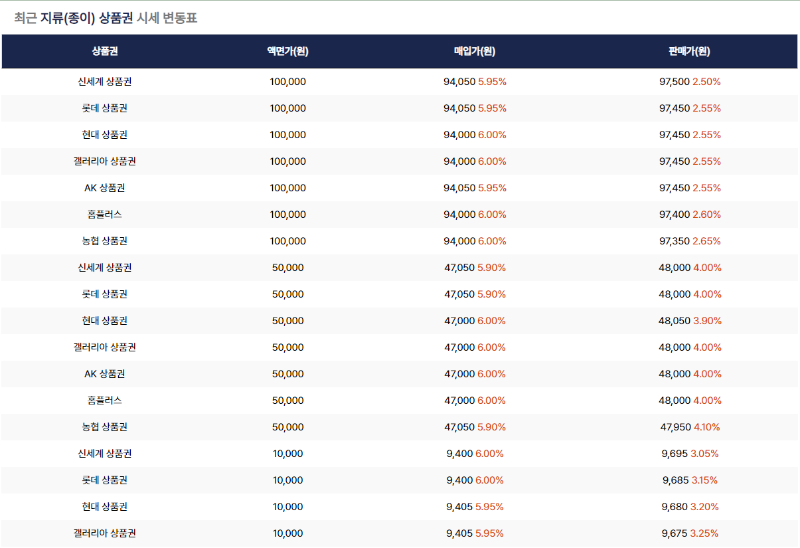Click the 100,000 face value of 농협 상품권
This screenshot has height=548, width=800.
(x=288, y=241)
